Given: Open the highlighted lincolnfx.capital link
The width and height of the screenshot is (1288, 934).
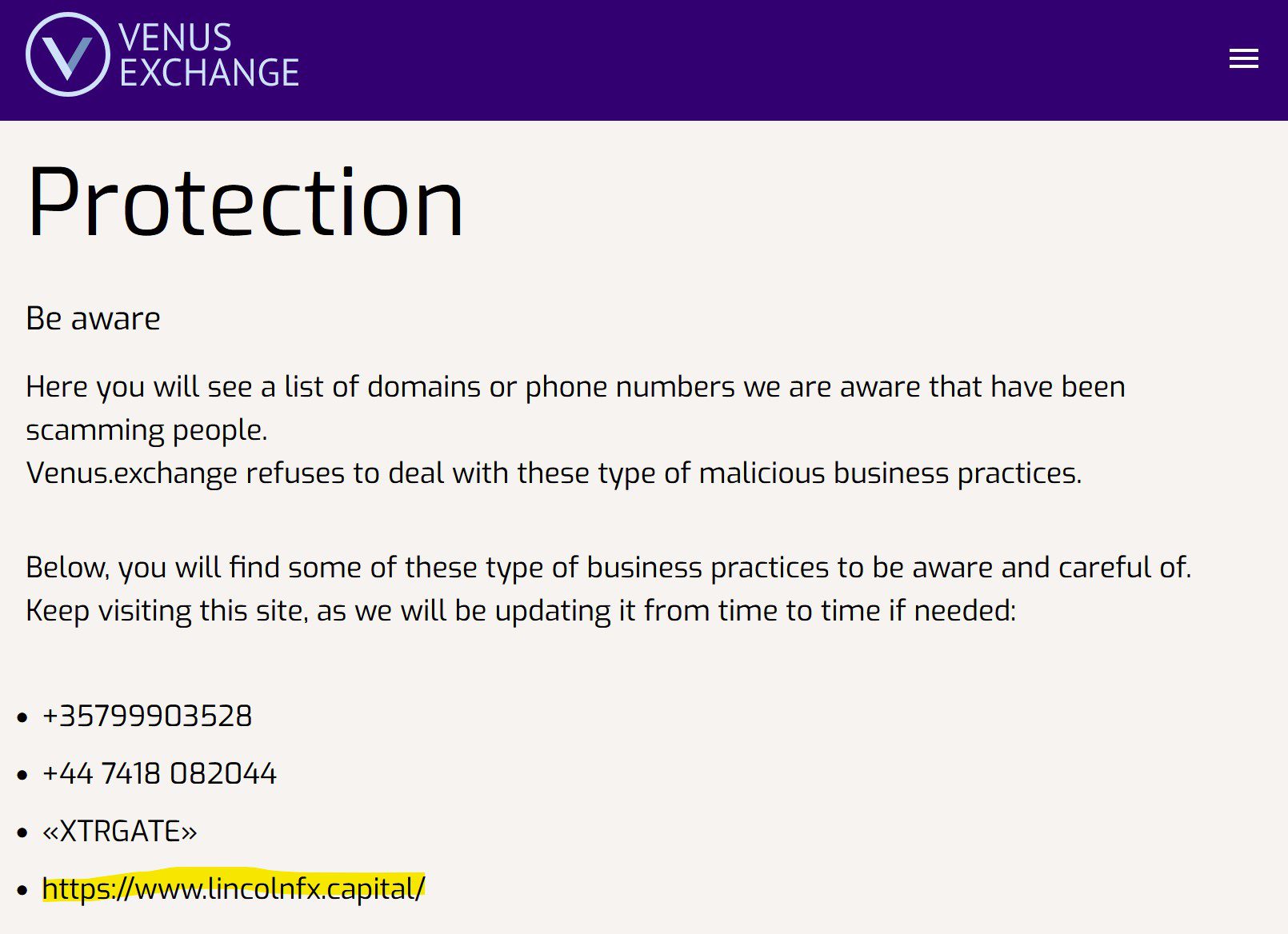Looking at the screenshot, I should tap(234, 888).
